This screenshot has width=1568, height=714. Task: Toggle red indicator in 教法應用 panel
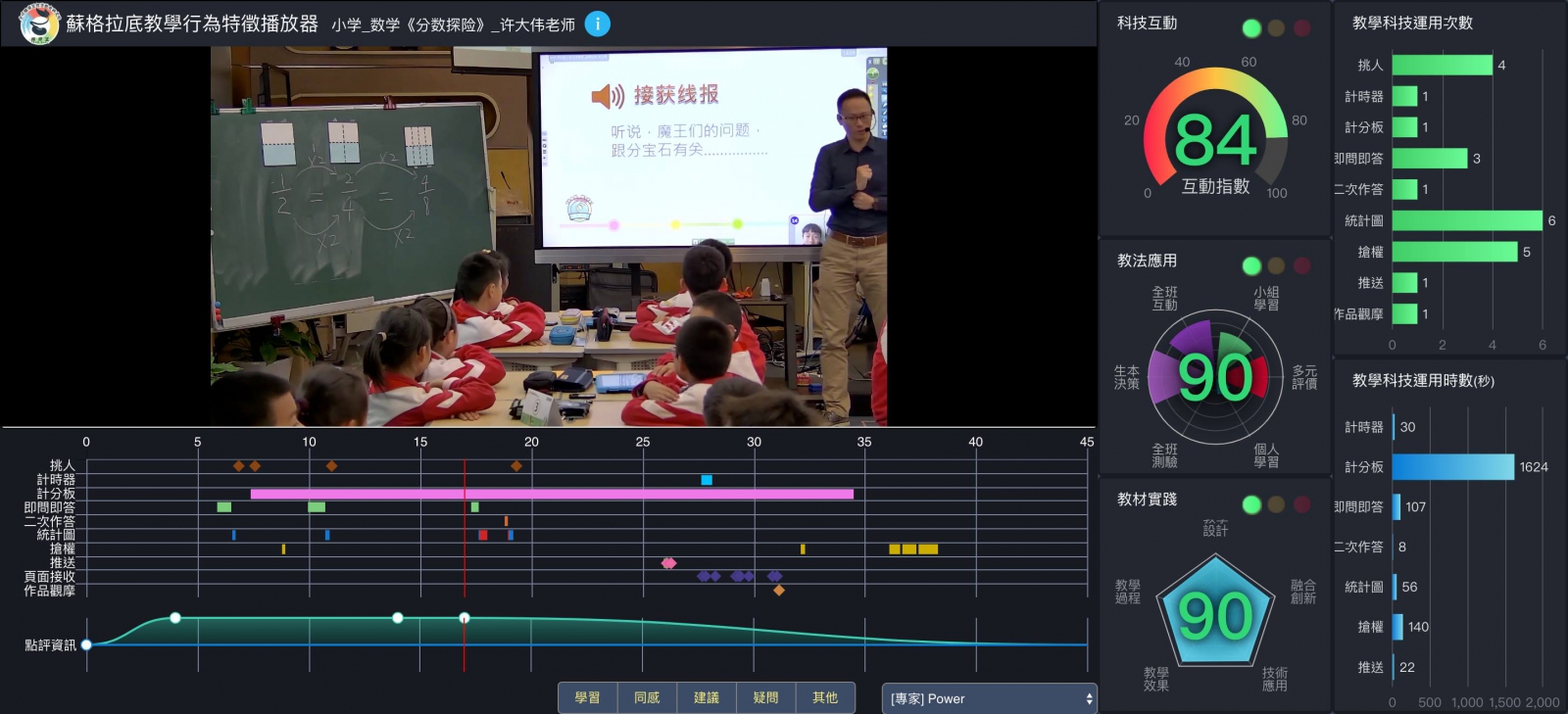pyautogui.click(x=1301, y=265)
